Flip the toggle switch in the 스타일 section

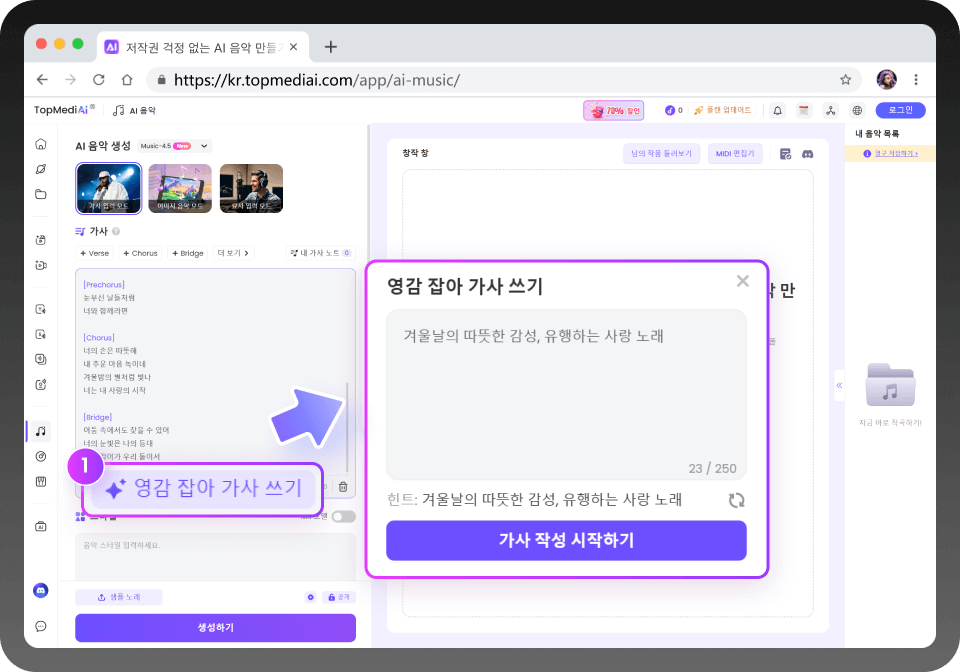[x=346, y=516]
